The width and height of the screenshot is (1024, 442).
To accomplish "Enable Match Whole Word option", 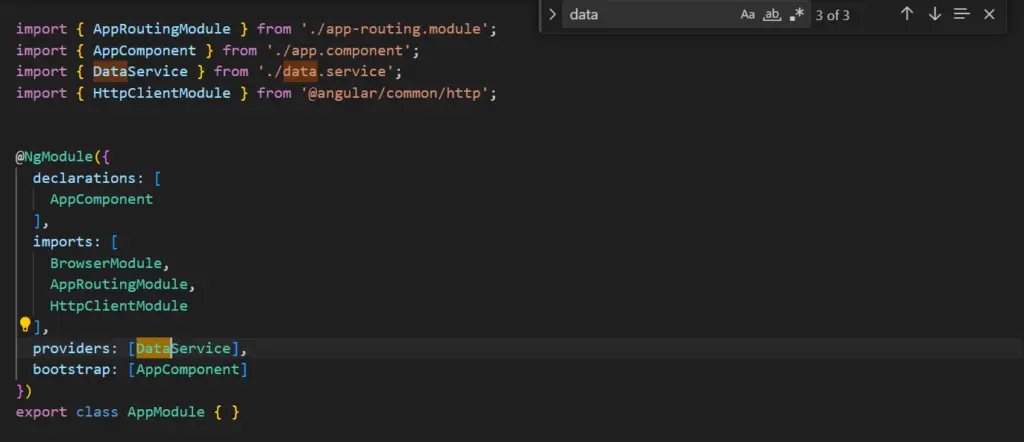I will pyautogui.click(x=772, y=15).
